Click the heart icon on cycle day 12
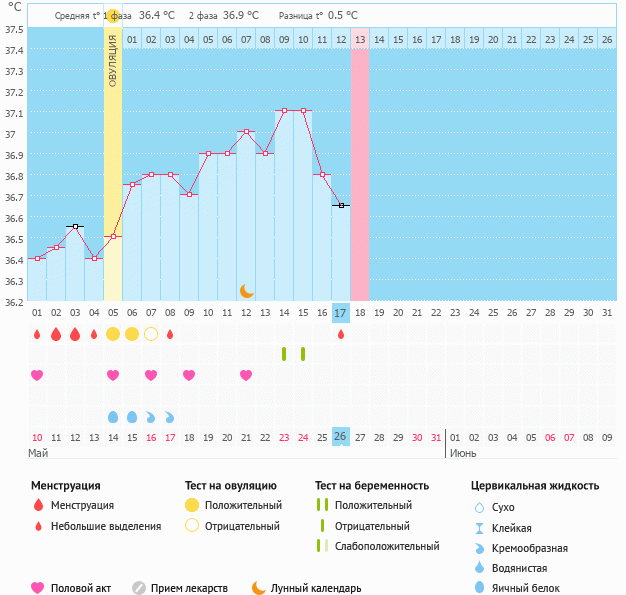Viewport: 626px width, 595px height. click(x=246, y=375)
